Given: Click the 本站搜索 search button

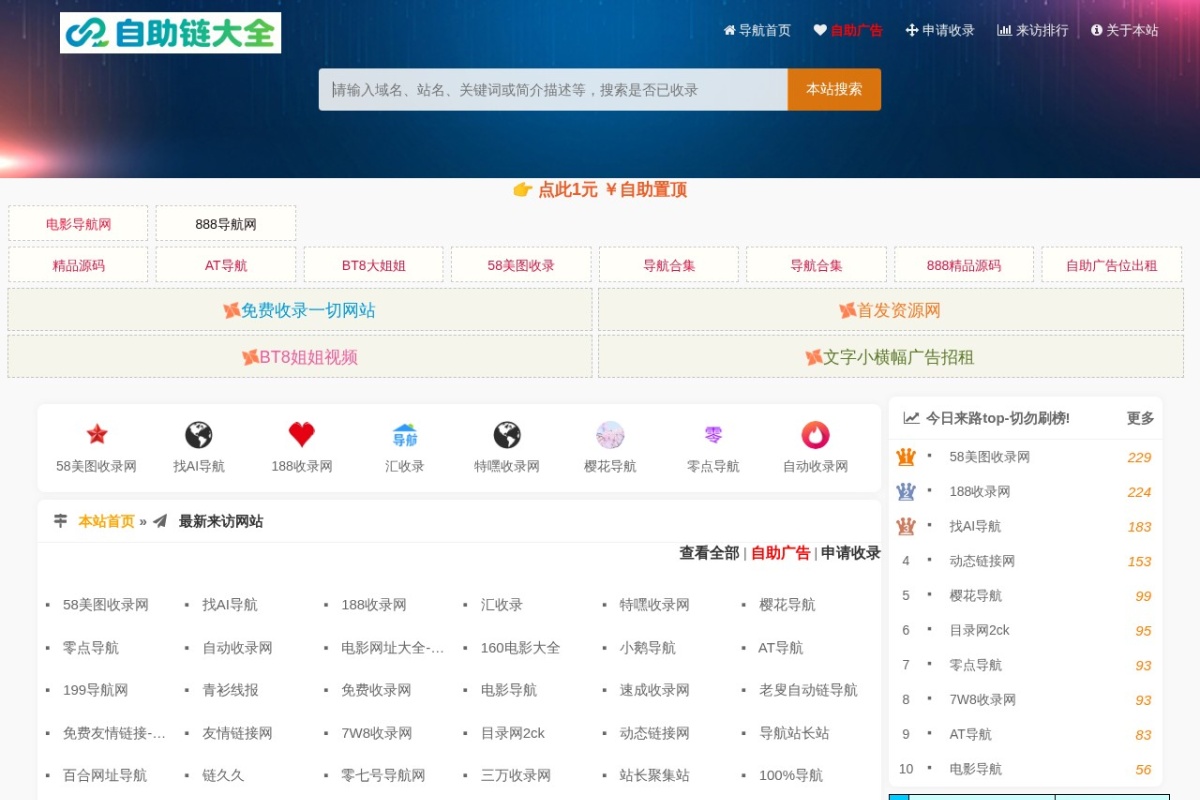Looking at the screenshot, I should pos(834,89).
